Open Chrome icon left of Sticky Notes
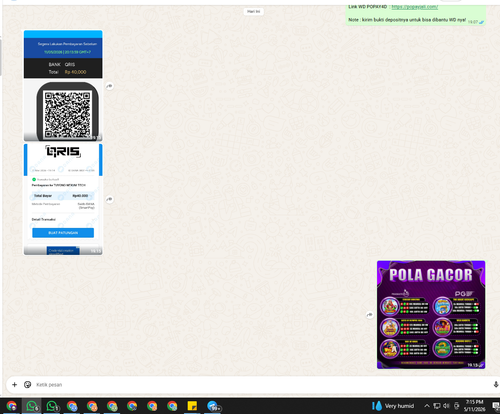 tap(172, 406)
